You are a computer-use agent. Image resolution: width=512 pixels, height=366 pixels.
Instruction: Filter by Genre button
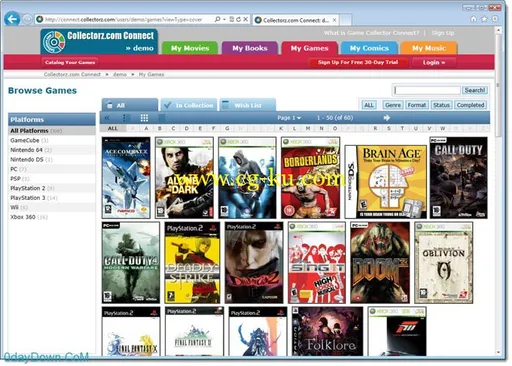393,105
